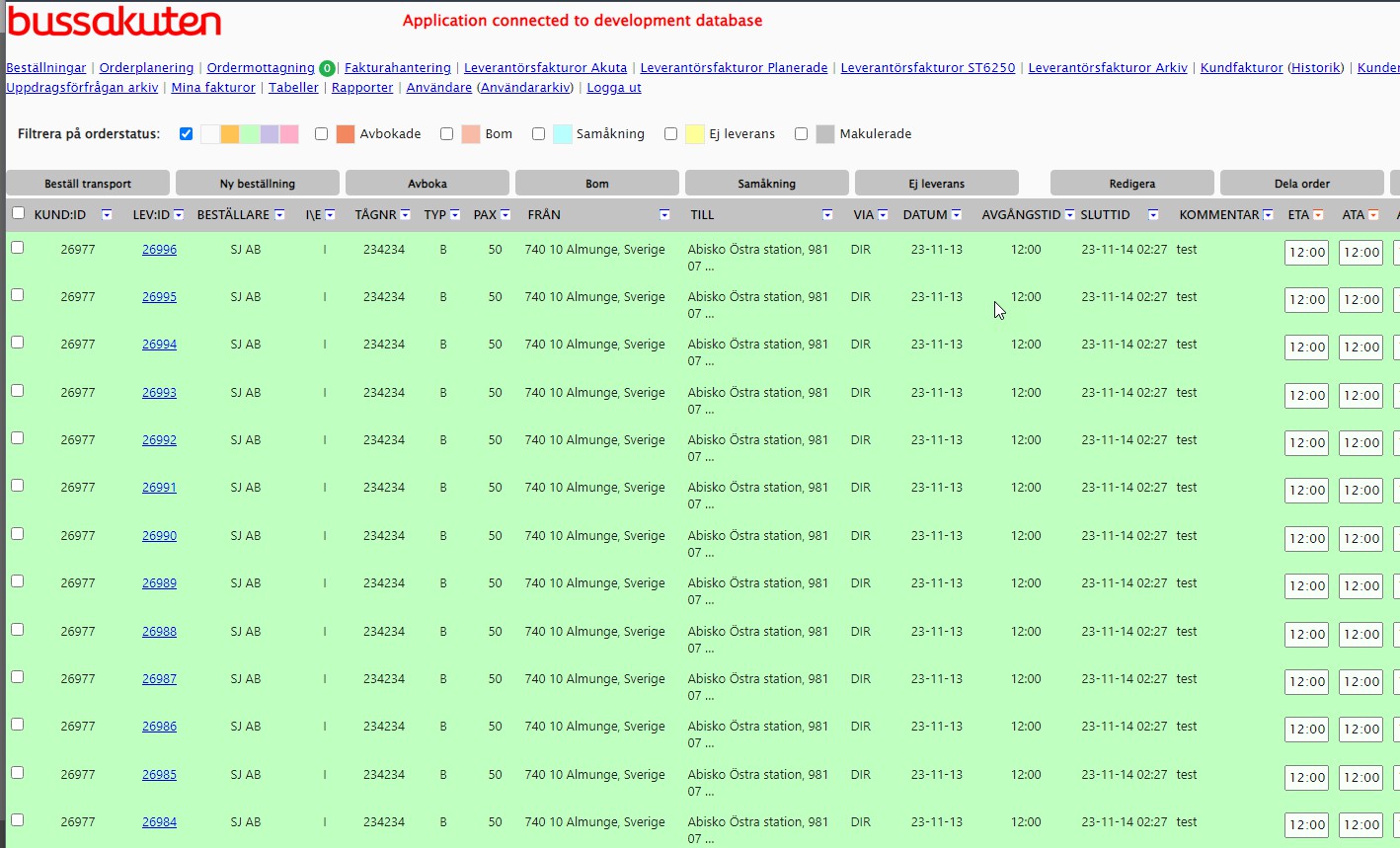The width and height of the screenshot is (1400, 848).
Task: Click the peach Bom color swatch
Action: tap(471, 134)
